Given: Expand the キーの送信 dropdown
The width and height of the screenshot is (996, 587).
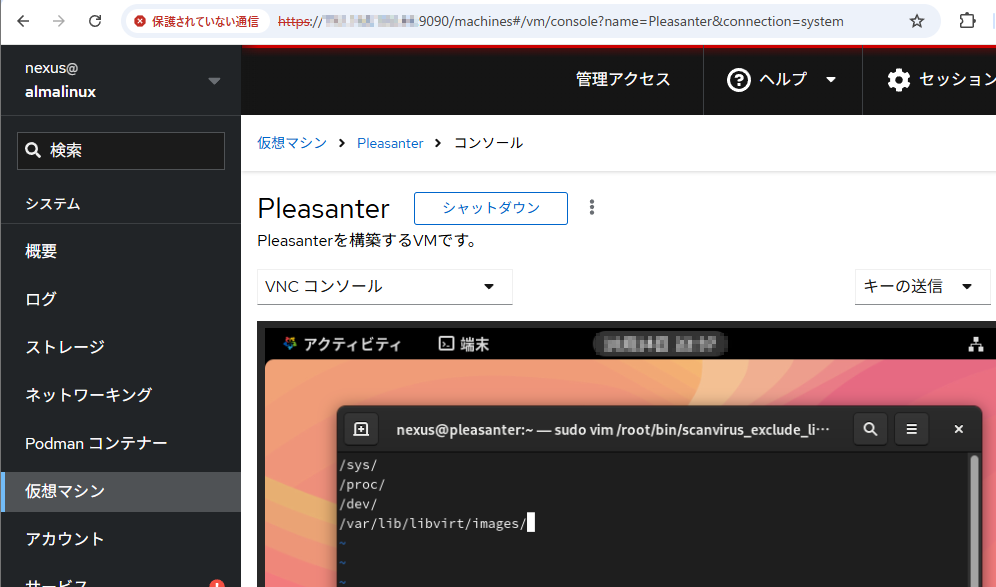Looking at the screenshot, I should pyautogui.click(x=917, y=286).
